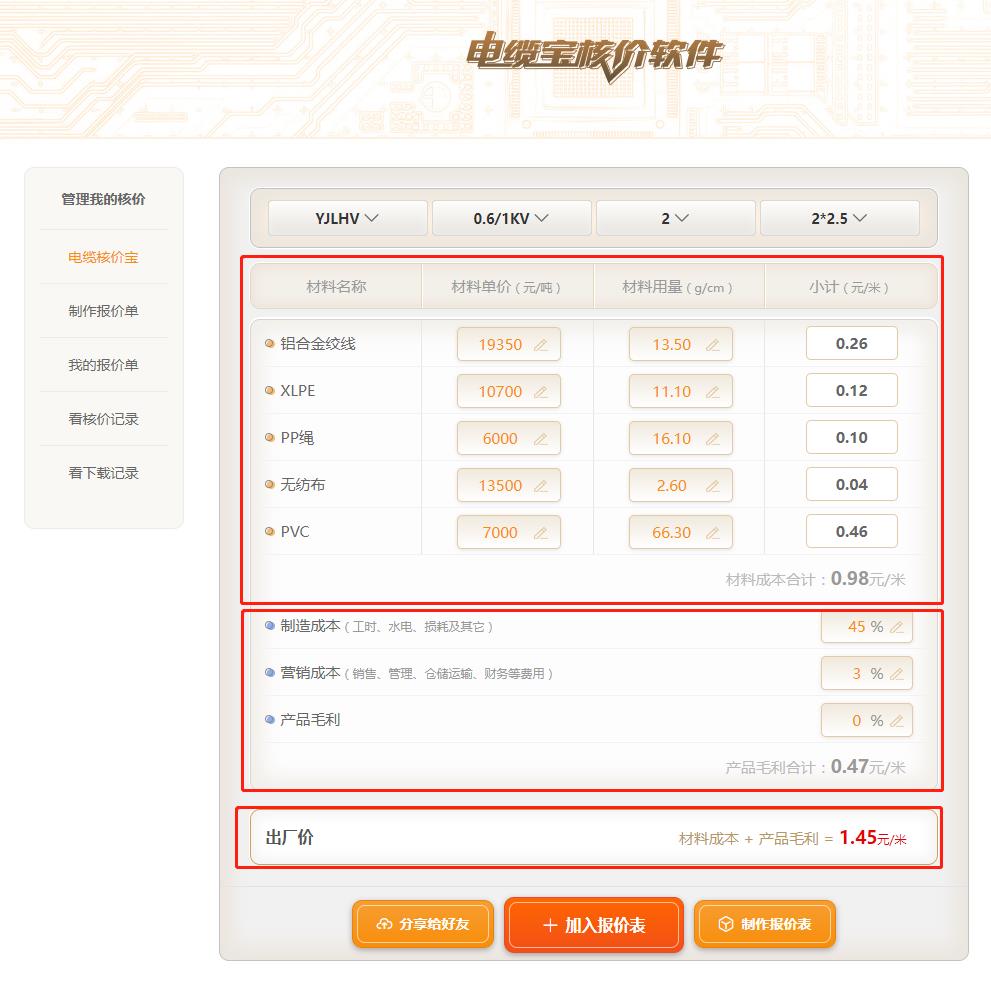The width and height of the screenshot is (991, 989).
Task: Click the edit pencil beside price 19350
Action: (x=540, y=345)
